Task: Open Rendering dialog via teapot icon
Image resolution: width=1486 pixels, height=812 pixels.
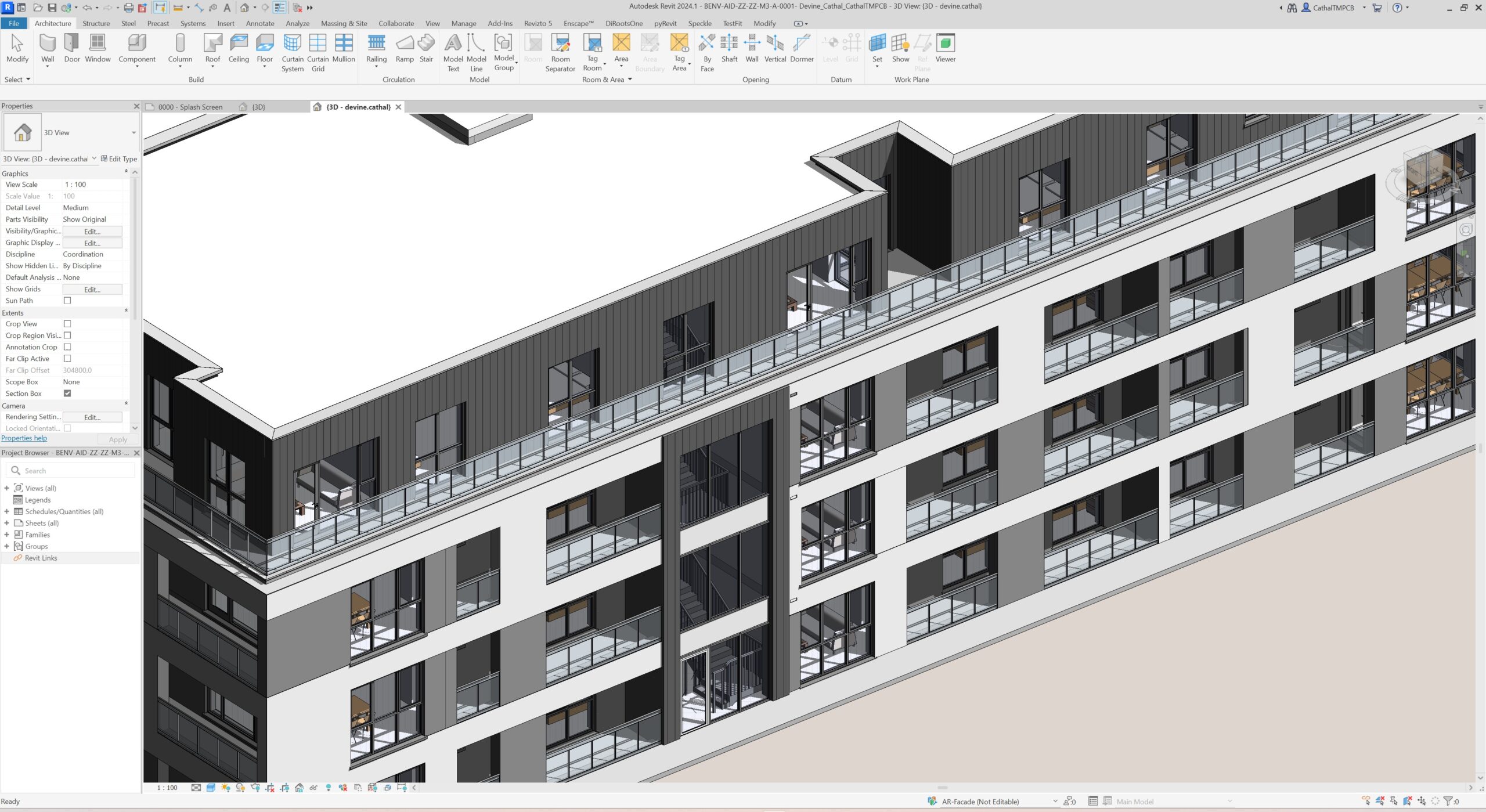Action: pos(255,788)
